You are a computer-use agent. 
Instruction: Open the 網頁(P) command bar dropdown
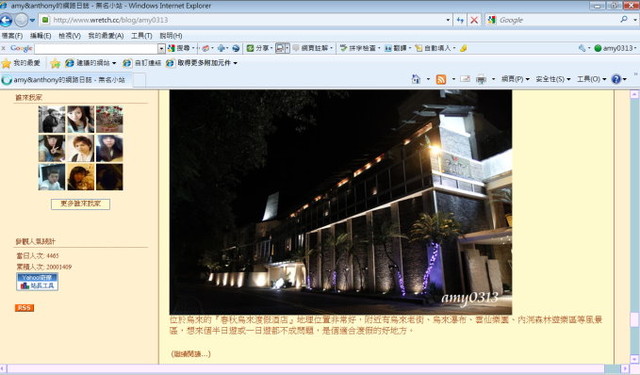click(x=515, y=79)
